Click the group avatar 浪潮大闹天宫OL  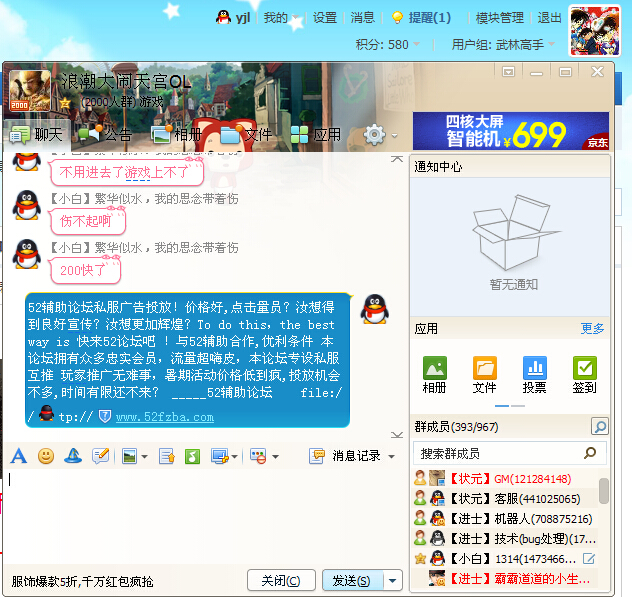[30, 91]
